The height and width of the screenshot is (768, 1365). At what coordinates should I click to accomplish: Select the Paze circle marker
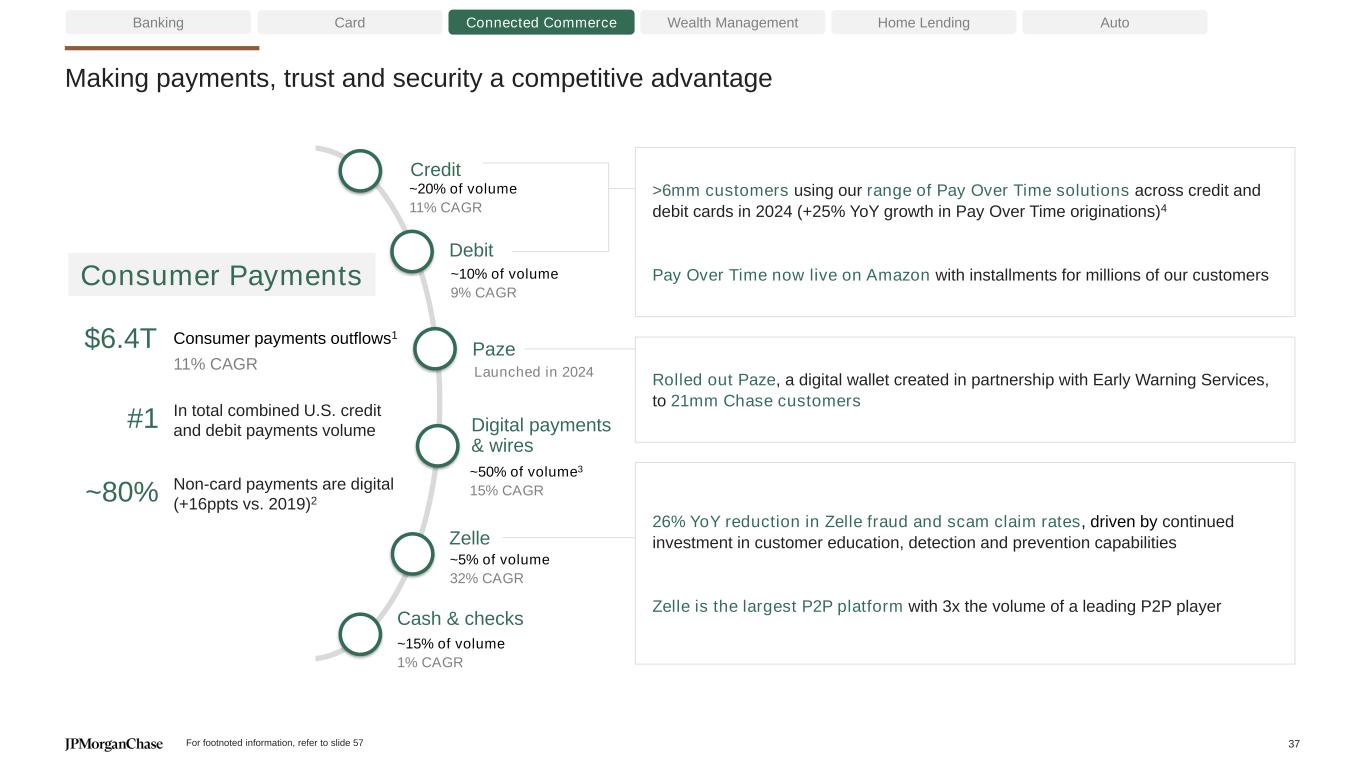434,349
